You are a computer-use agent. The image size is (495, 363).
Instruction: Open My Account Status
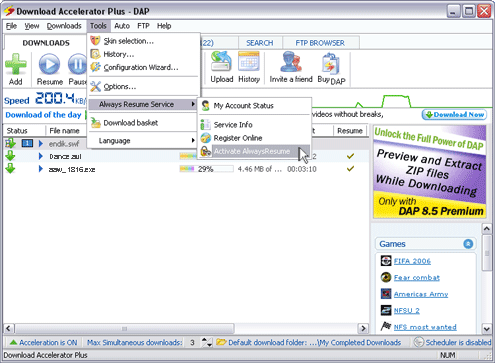[x=255, y=106]
